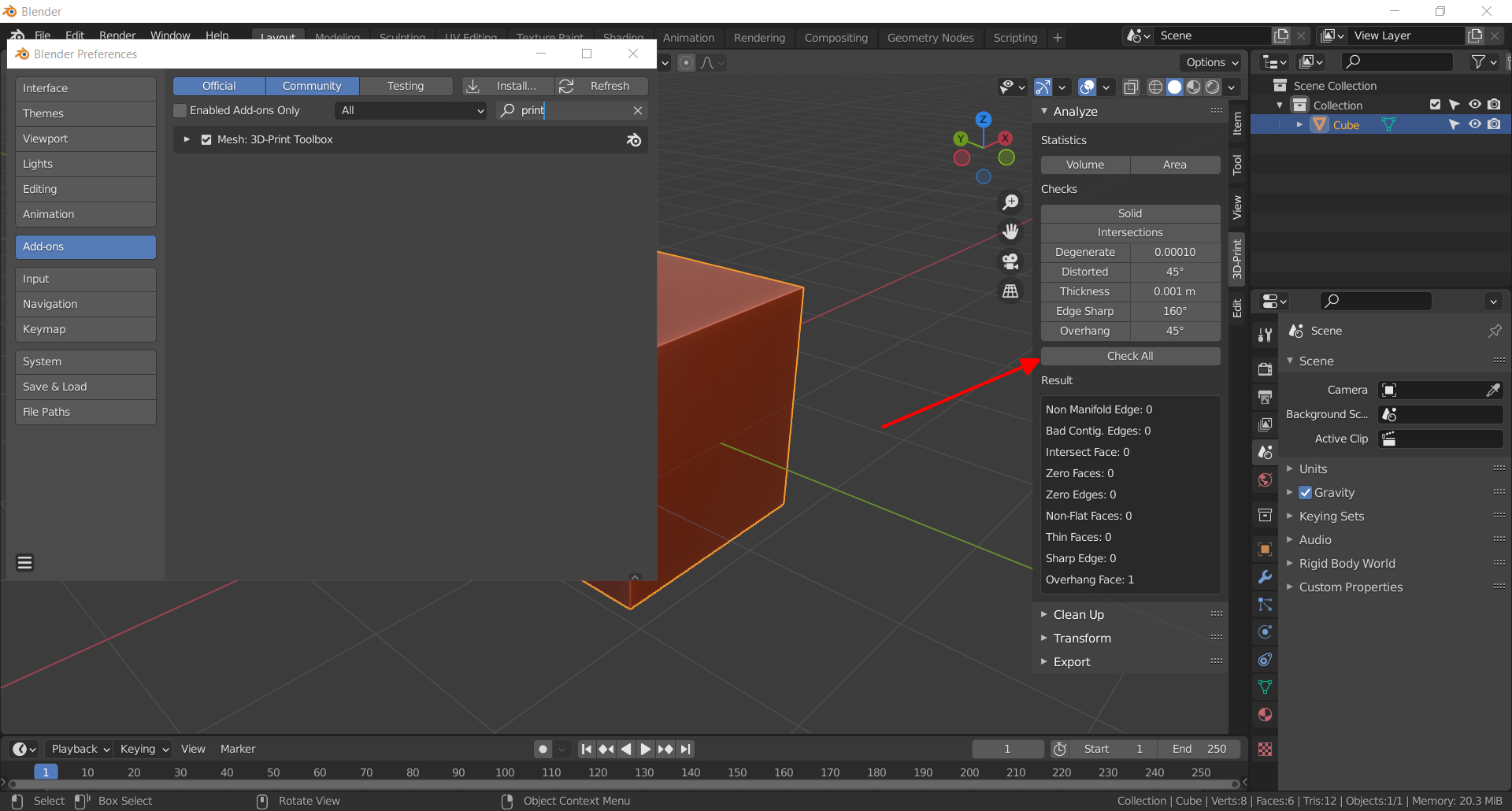Click the eyedropper next to Camera field
Screen dimensions: 1512x811
1492,390
